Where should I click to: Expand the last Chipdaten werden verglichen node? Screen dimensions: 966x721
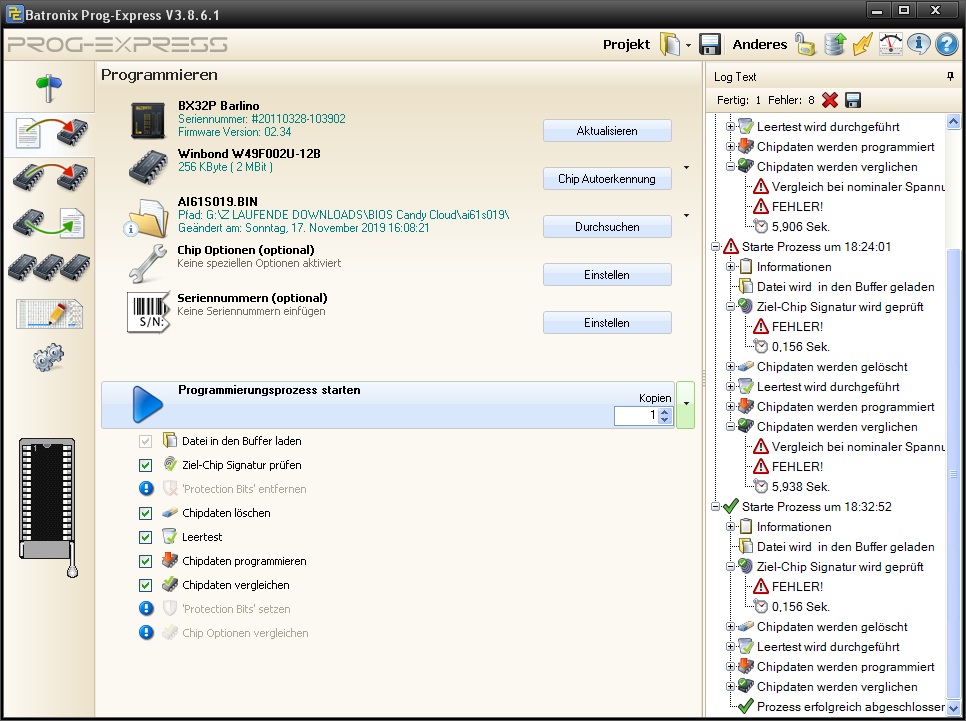pos(730,686)
